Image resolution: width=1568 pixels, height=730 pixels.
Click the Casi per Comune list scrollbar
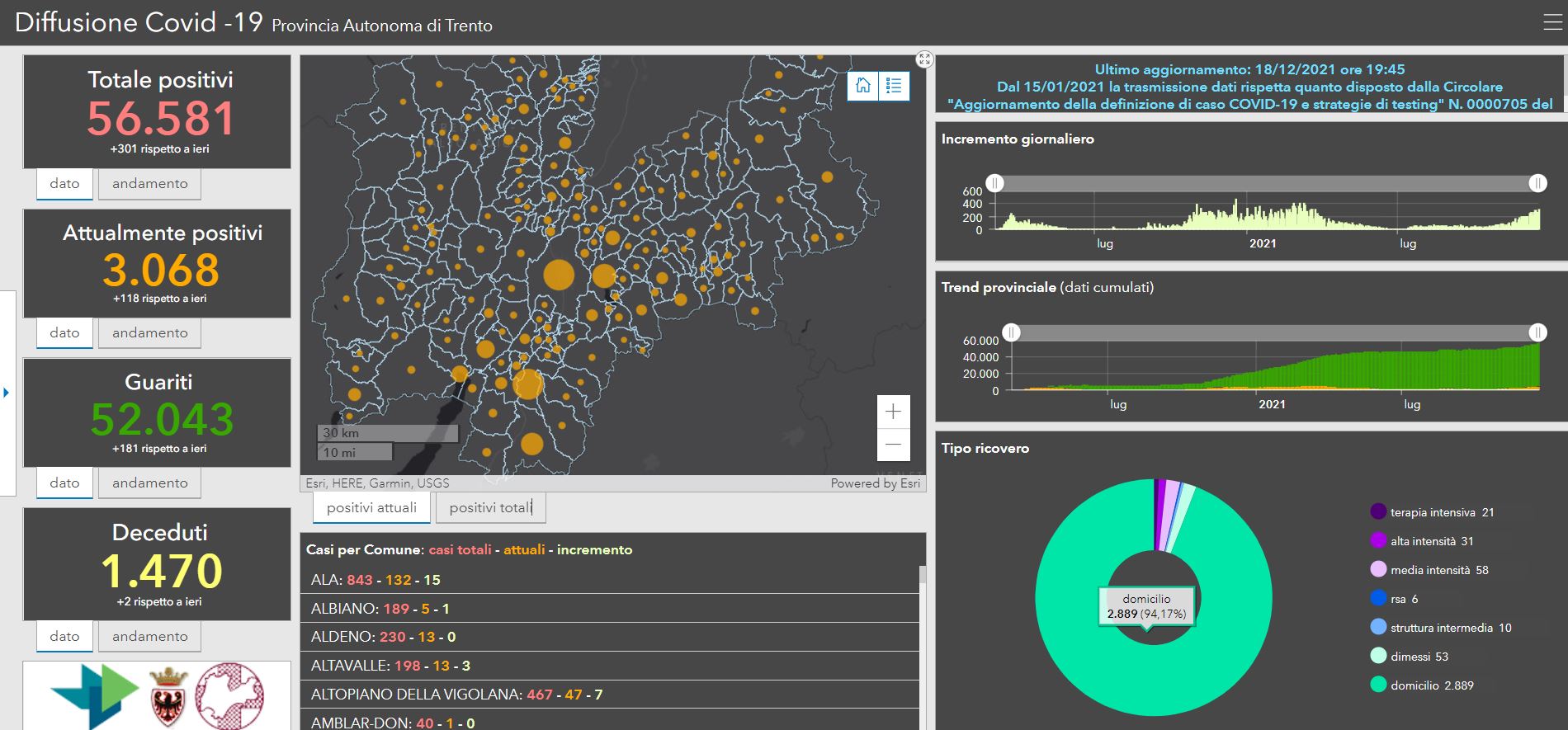(x=922, y=643)
